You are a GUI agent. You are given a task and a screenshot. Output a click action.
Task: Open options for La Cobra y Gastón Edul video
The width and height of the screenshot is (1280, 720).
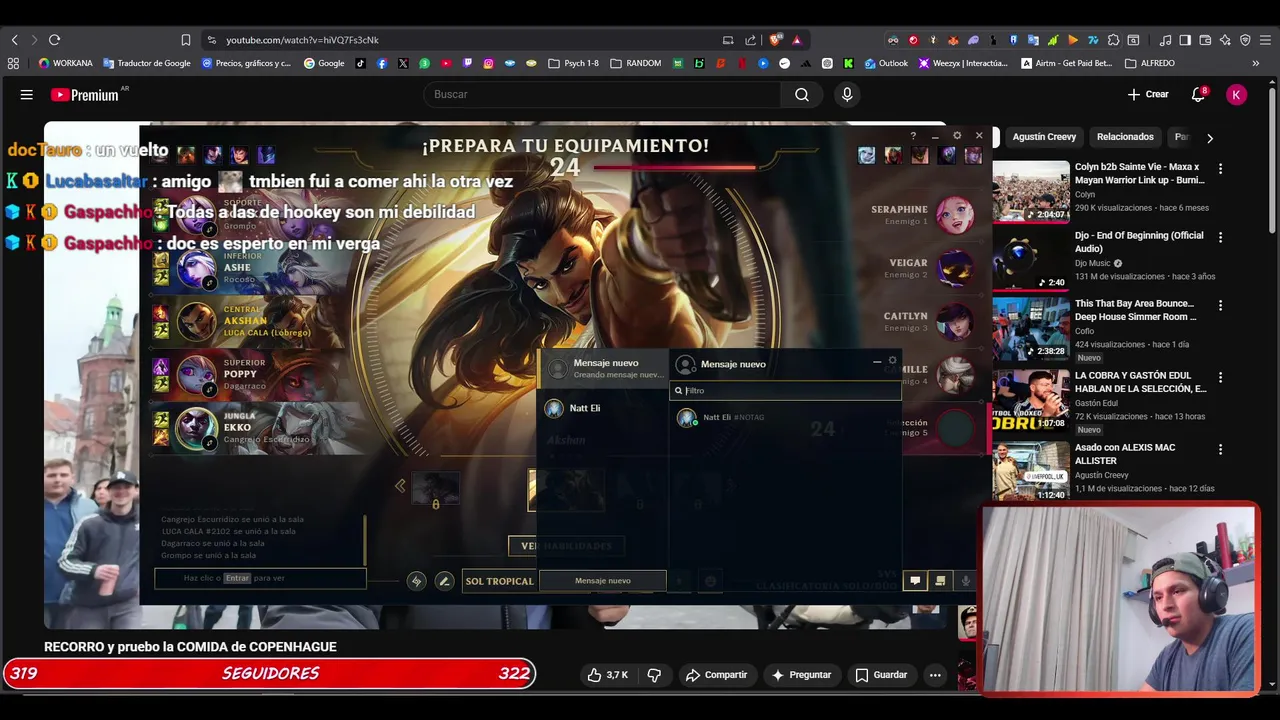pos(1220,378)
